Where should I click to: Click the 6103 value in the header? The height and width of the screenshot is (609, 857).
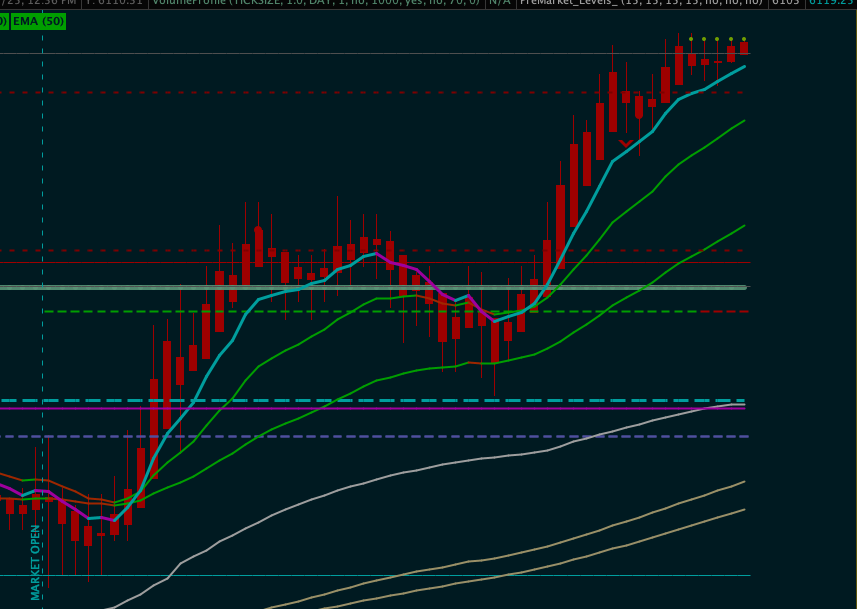786,3
